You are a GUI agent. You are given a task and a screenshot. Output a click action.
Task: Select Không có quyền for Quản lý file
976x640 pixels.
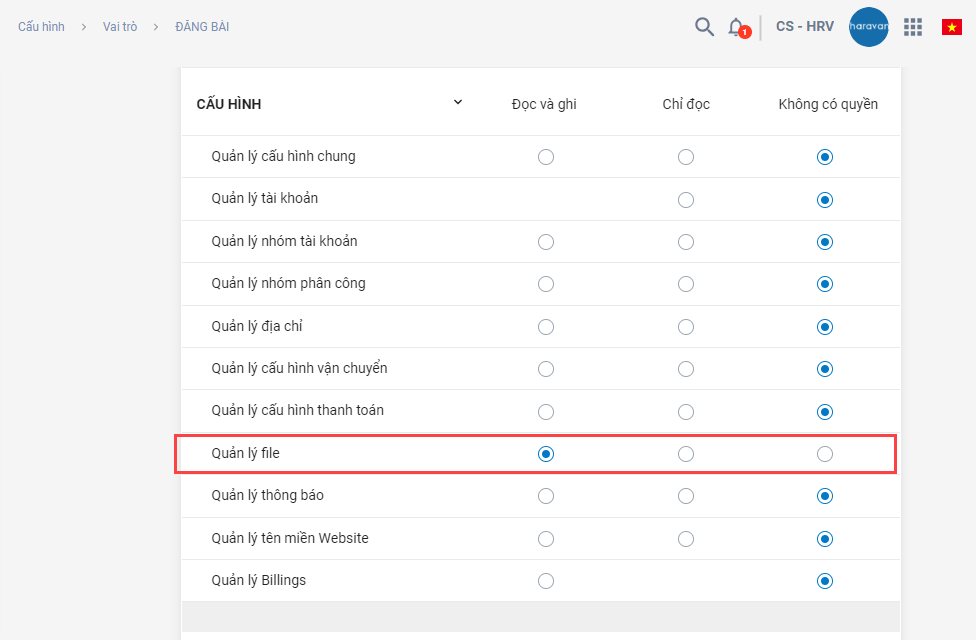point(824,454)
